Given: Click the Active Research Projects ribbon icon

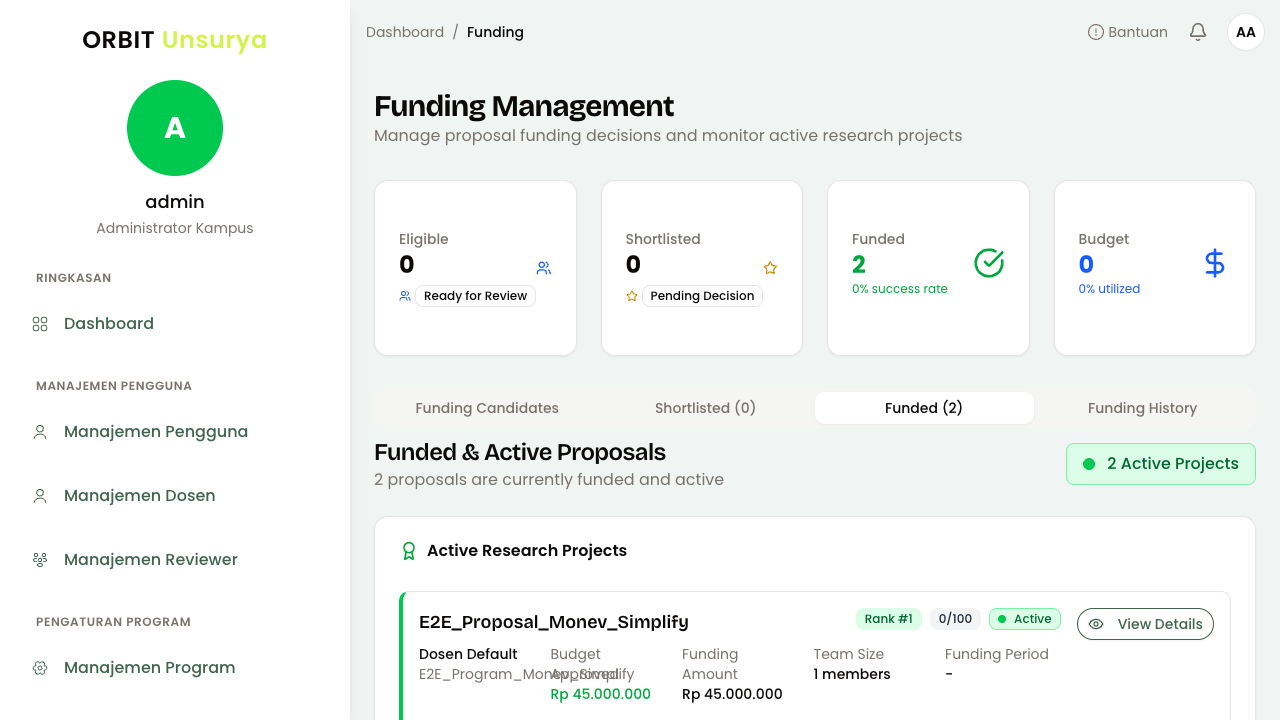Looking at the screenshot, I should [409, 551].
